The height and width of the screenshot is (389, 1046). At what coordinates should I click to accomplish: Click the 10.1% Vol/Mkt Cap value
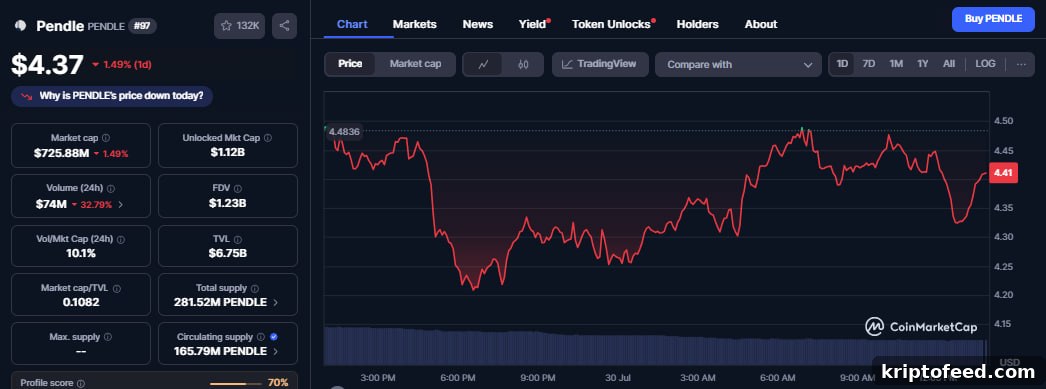81,254
